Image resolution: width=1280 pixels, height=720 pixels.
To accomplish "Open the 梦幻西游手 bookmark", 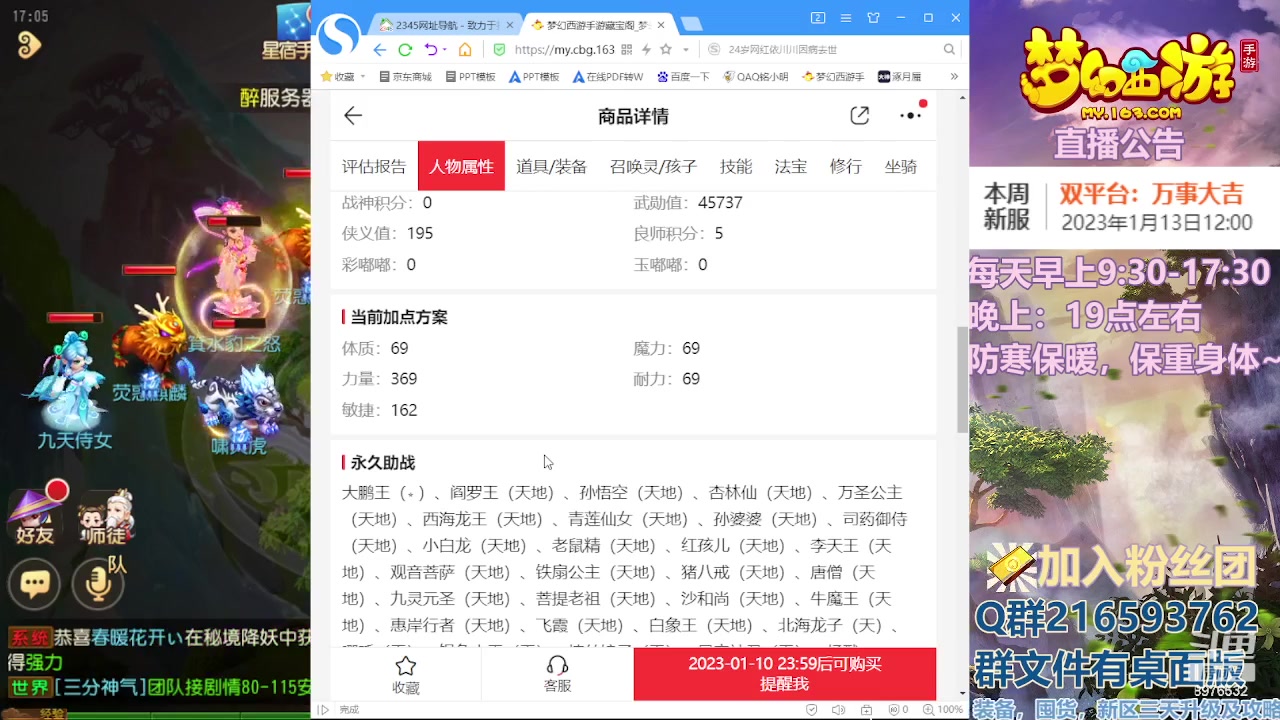I will pos(833,76).
